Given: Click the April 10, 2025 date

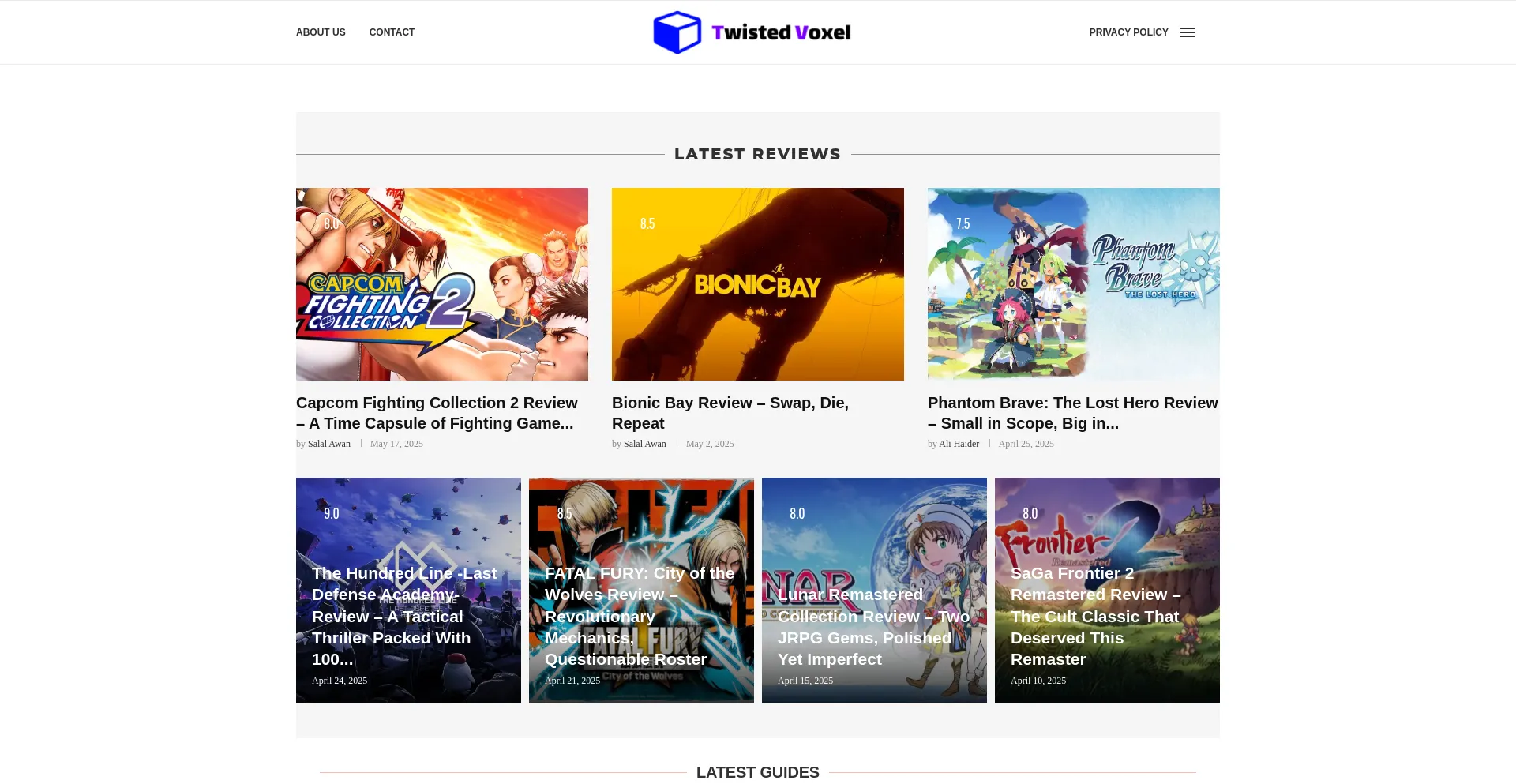Looking at the screenshot, I should [1038, 681].
